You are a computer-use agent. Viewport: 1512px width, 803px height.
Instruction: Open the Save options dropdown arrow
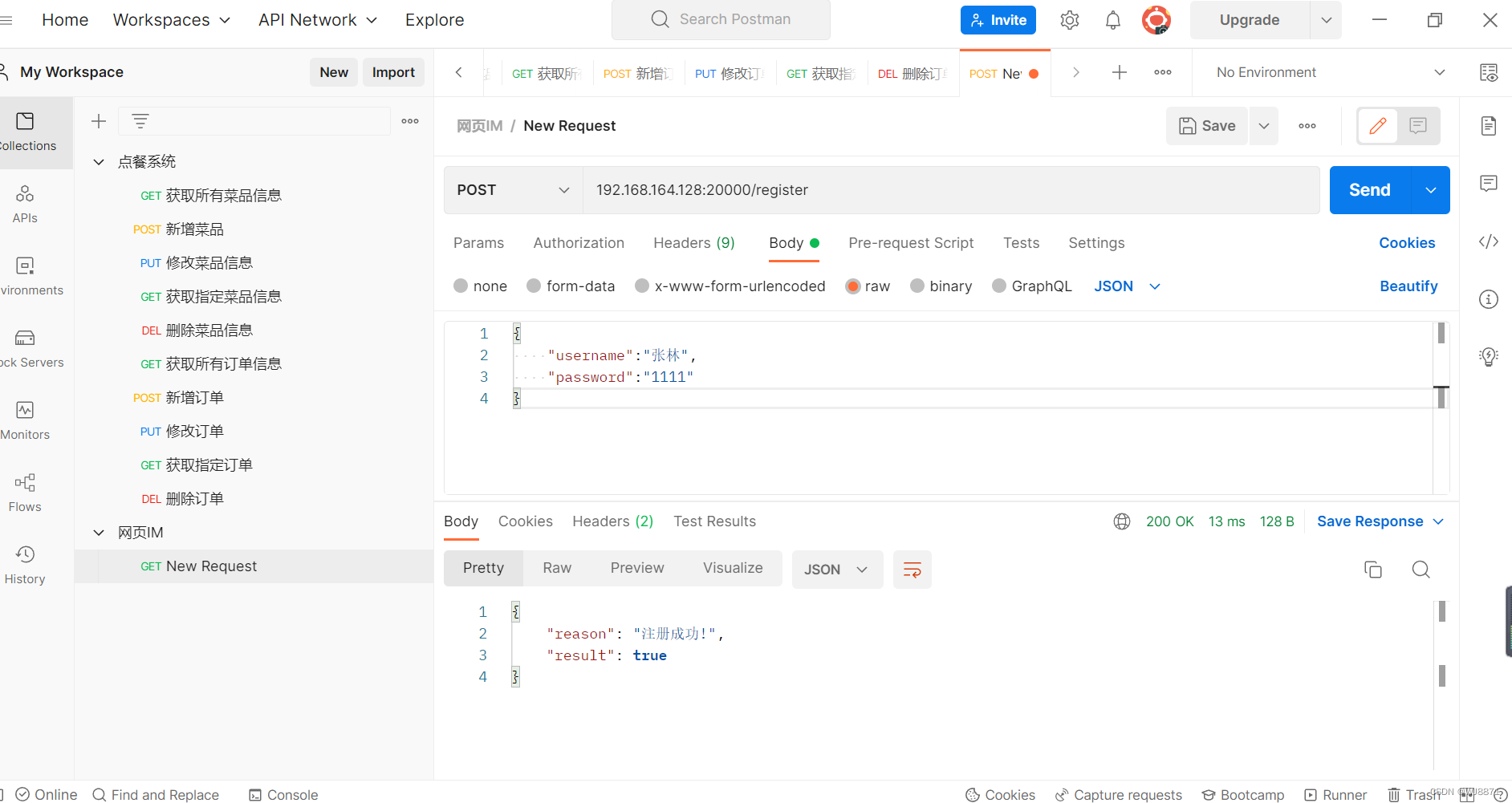pyautogui.click(x=1264, y=126)
